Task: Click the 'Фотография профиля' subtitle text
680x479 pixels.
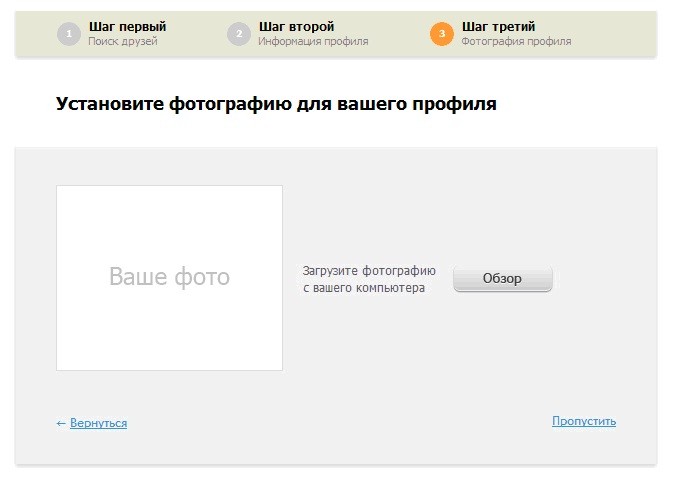Action: click(x=516, y=42)
